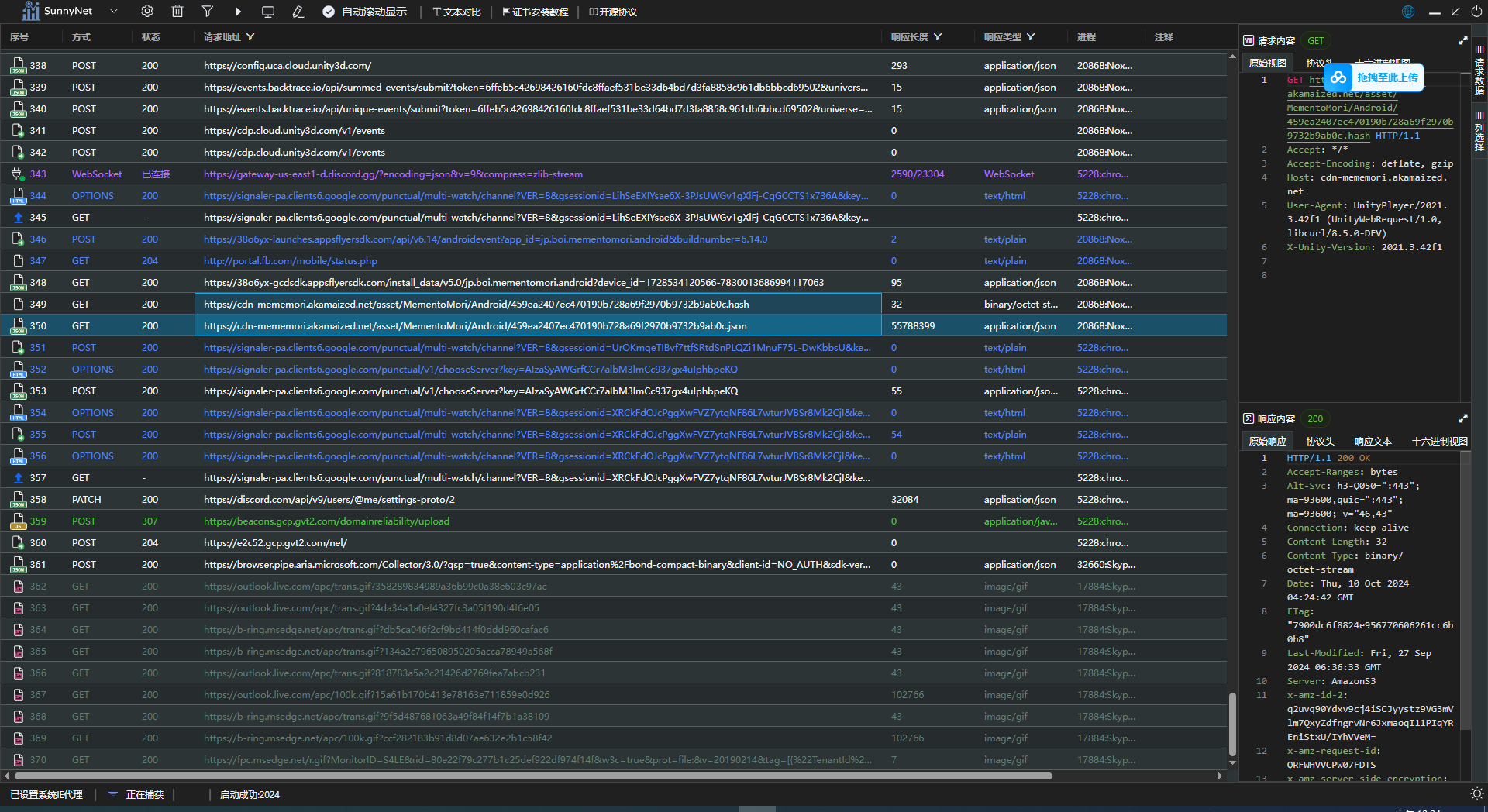Click the pencil edit icon in the toolbar
This screenshot has width=1488, height=812.
click(x=298, y=12)
